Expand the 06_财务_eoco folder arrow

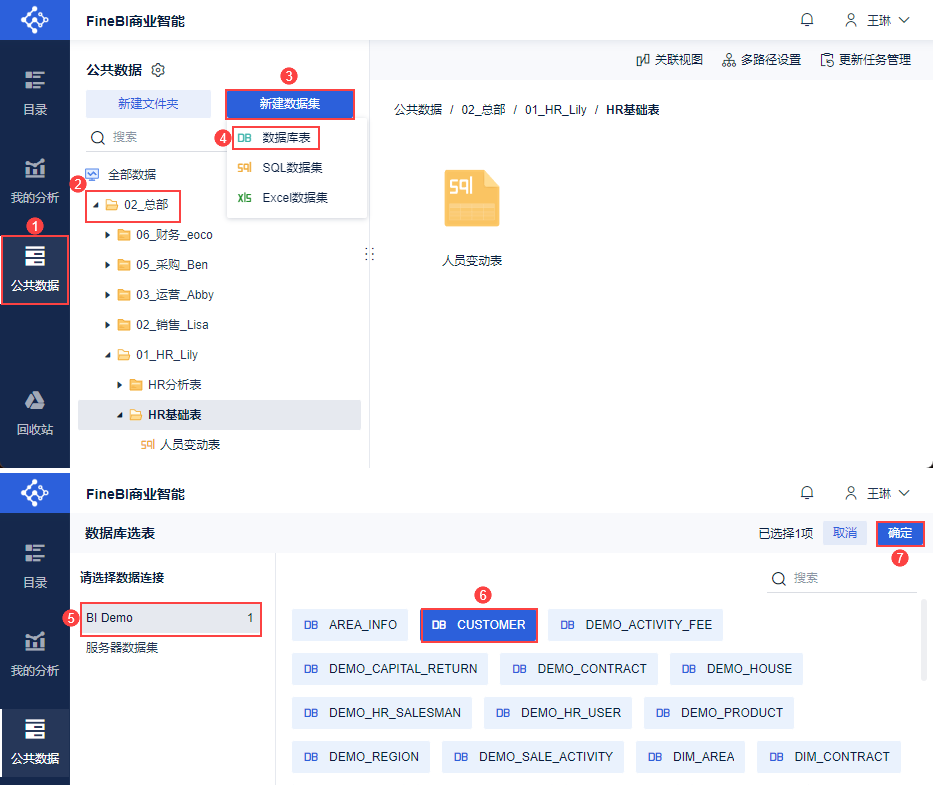pos(108,235)
